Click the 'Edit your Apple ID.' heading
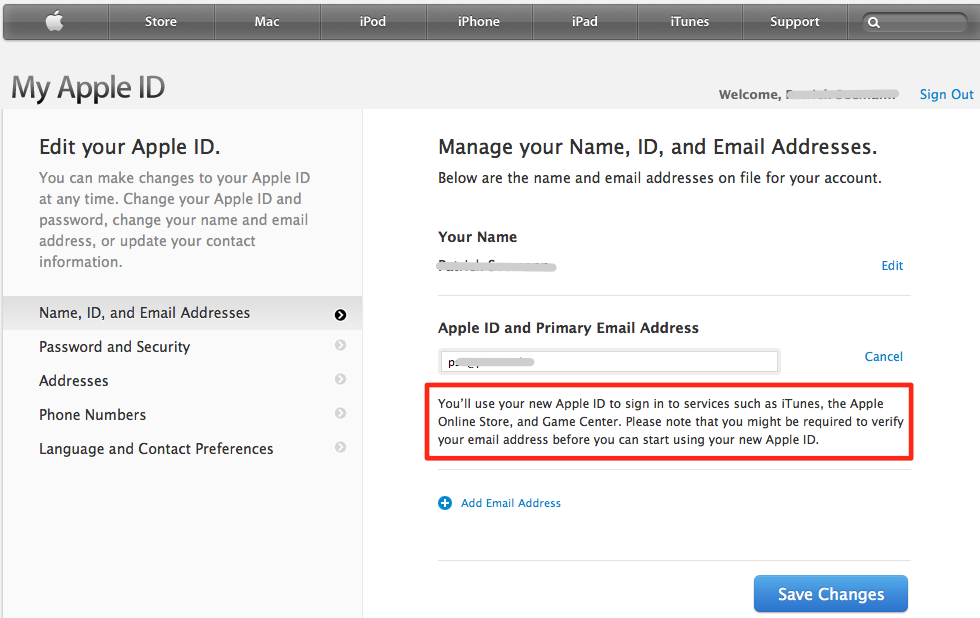 129,147
